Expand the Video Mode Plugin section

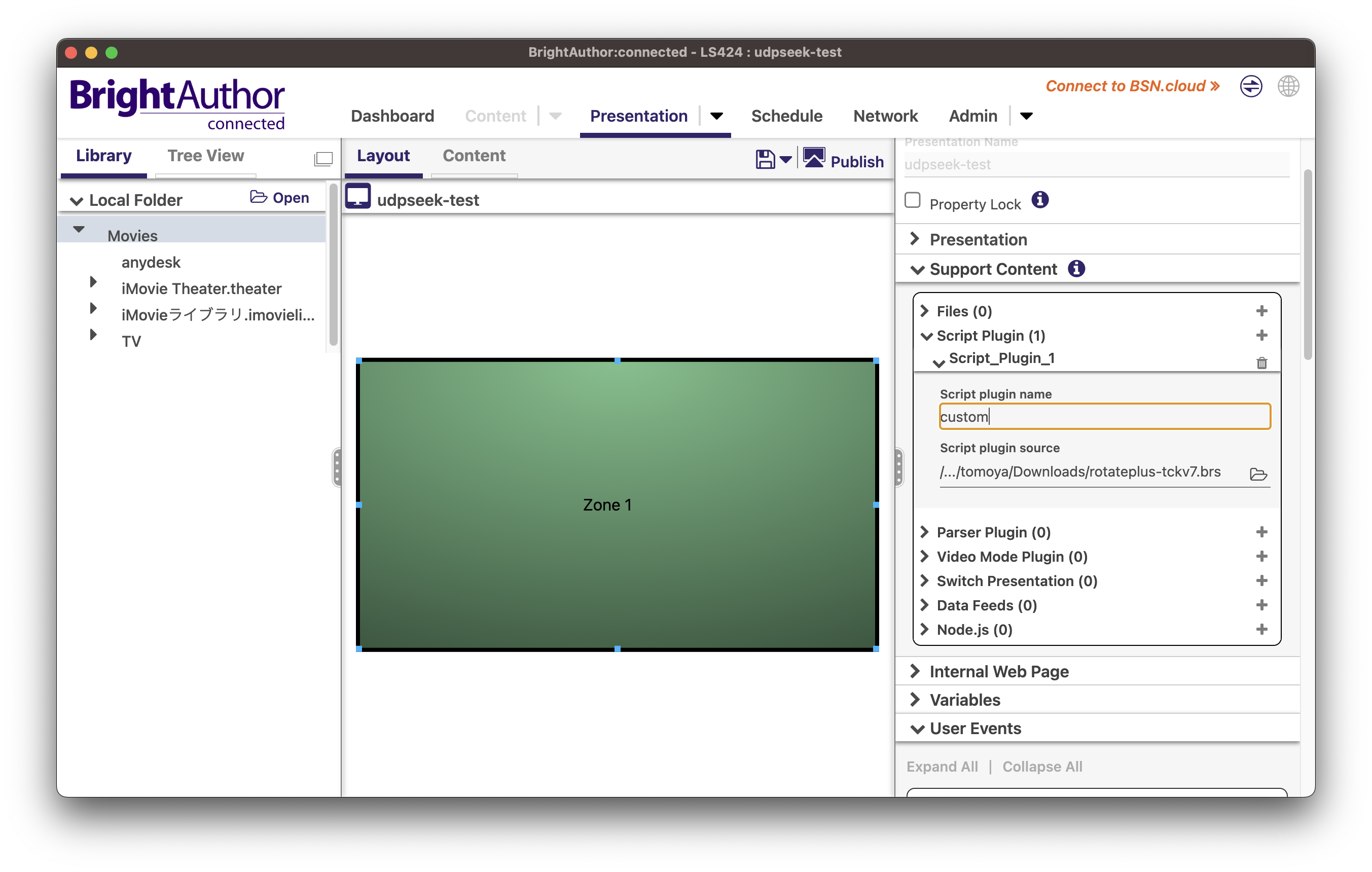tap(925, 557)
